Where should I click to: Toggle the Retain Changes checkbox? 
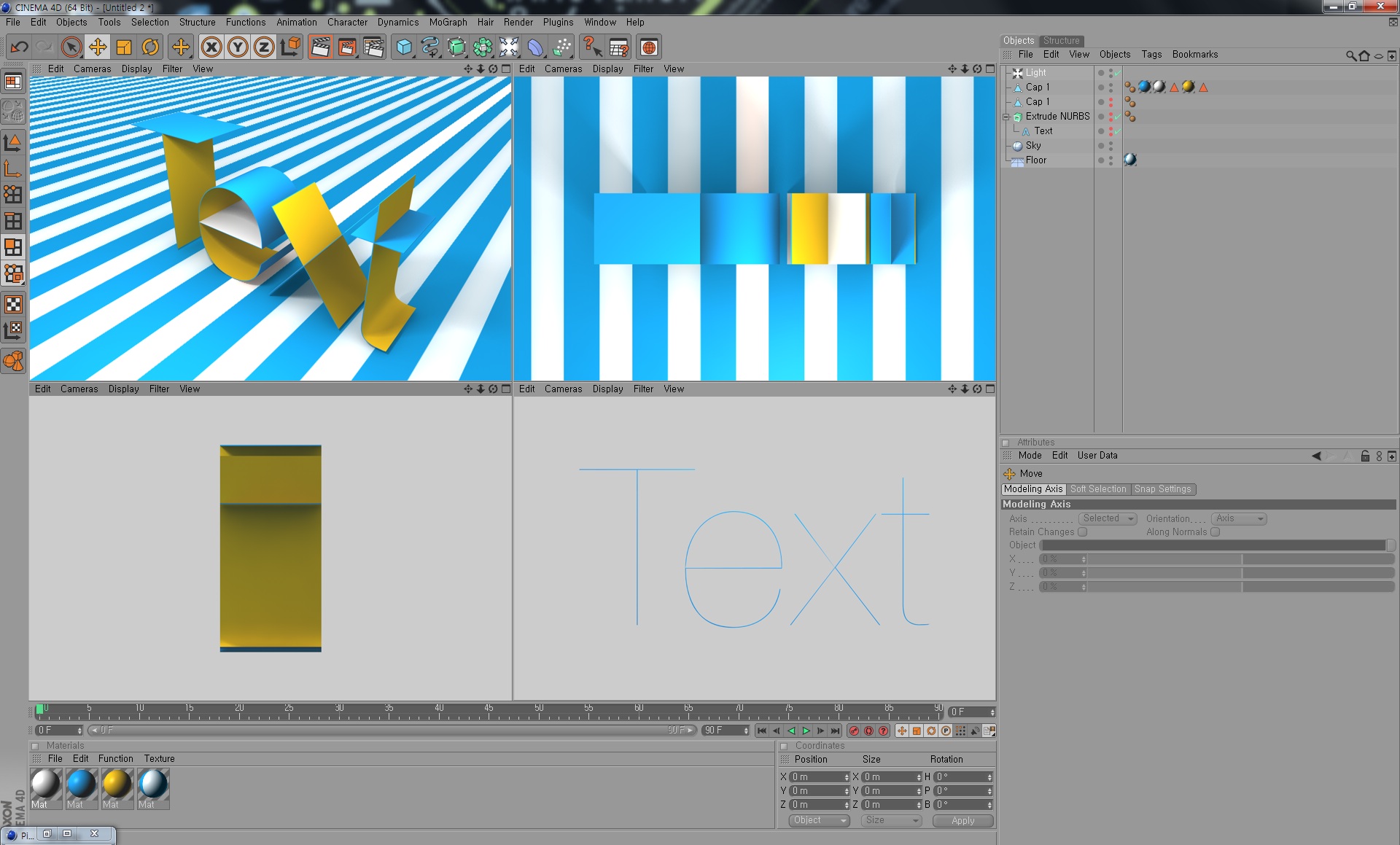coord(1082,531)
